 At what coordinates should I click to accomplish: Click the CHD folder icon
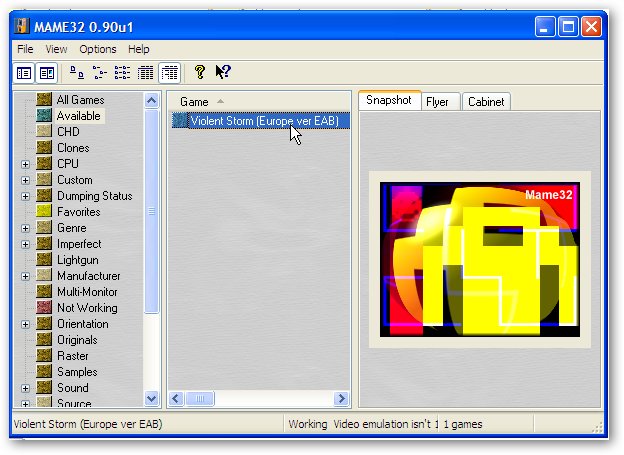tap(44, 131)
